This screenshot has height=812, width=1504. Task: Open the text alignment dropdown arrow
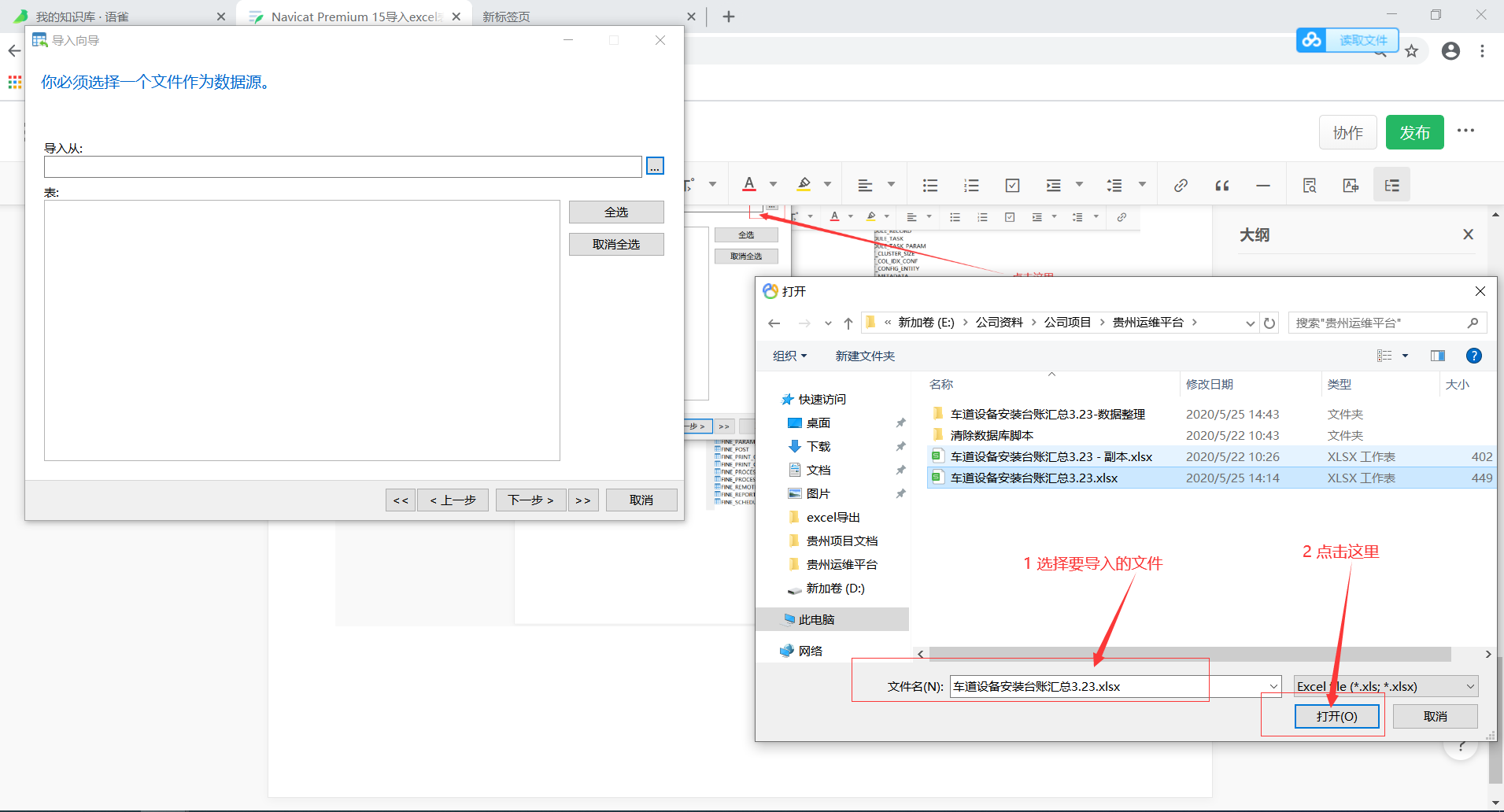[891, 185]
